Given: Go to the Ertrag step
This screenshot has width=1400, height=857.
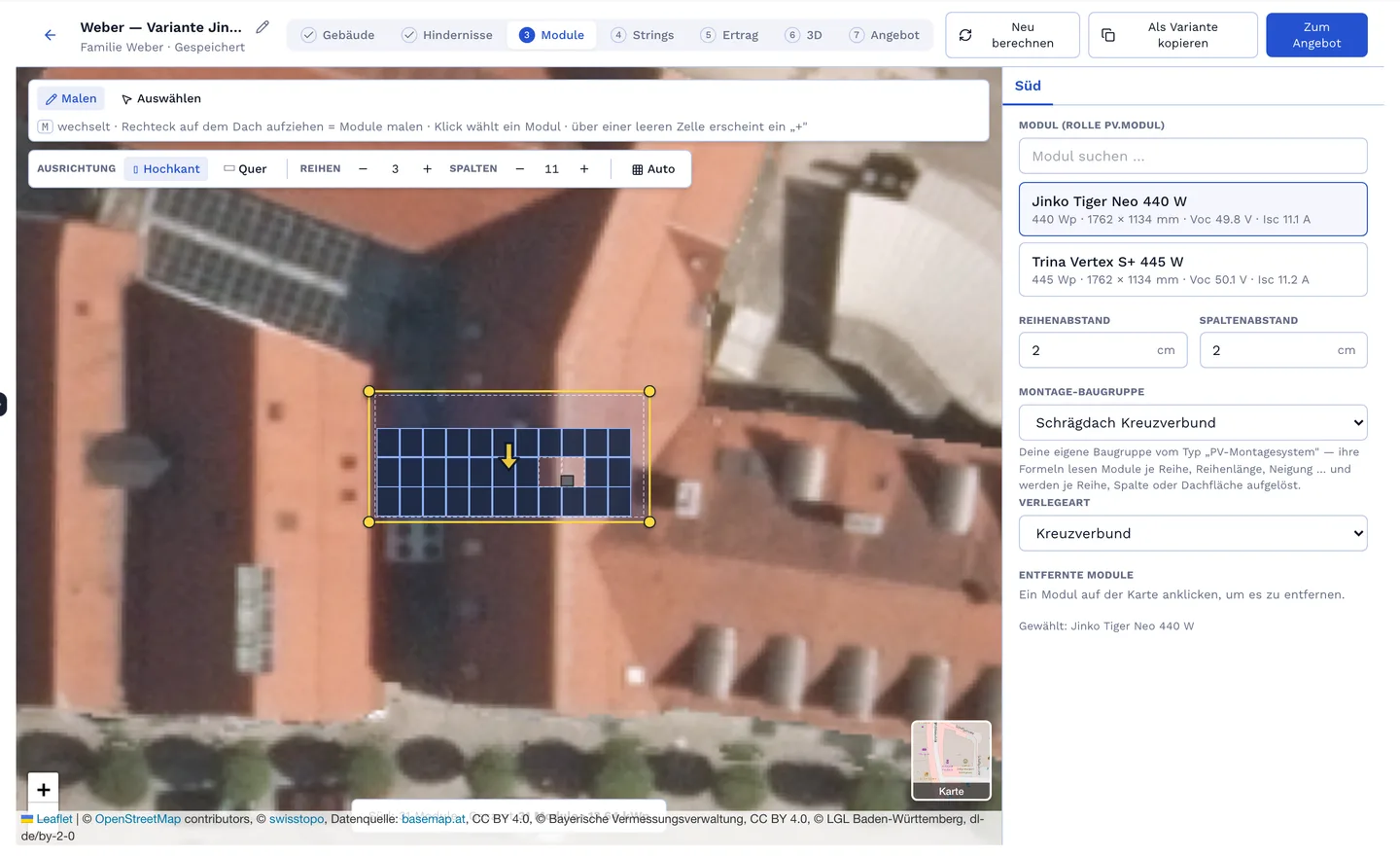Looking at the screenshot, I should tap(729, 35).
